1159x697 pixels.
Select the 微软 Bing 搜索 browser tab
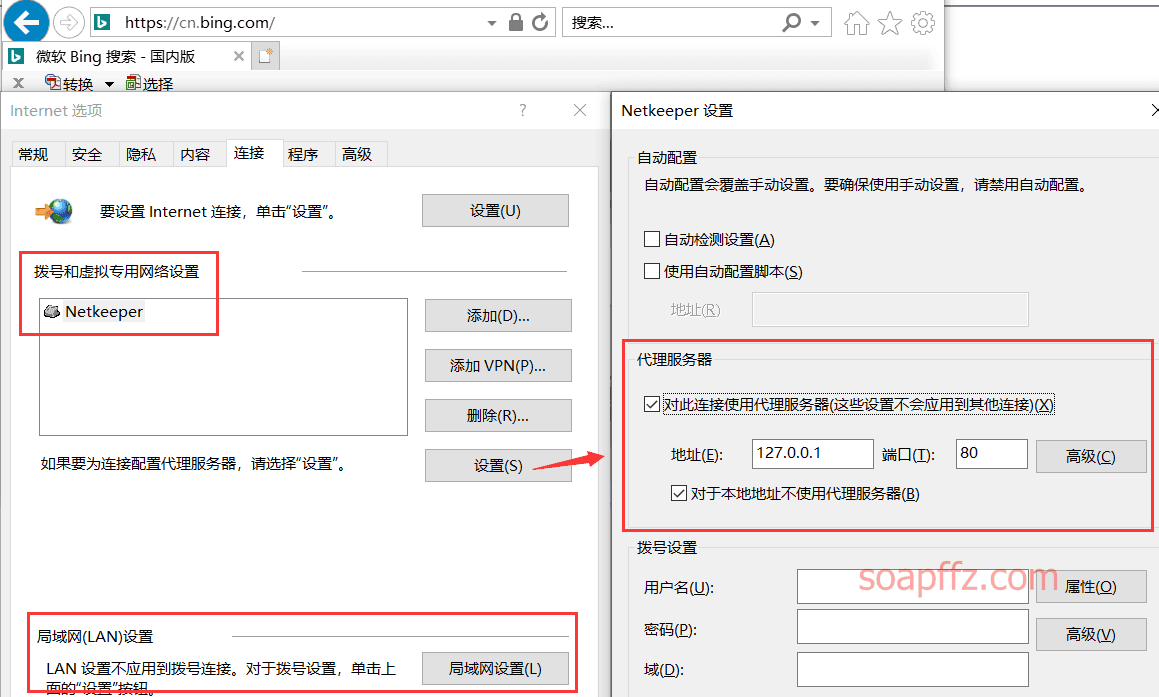click(x=126, y=56)
